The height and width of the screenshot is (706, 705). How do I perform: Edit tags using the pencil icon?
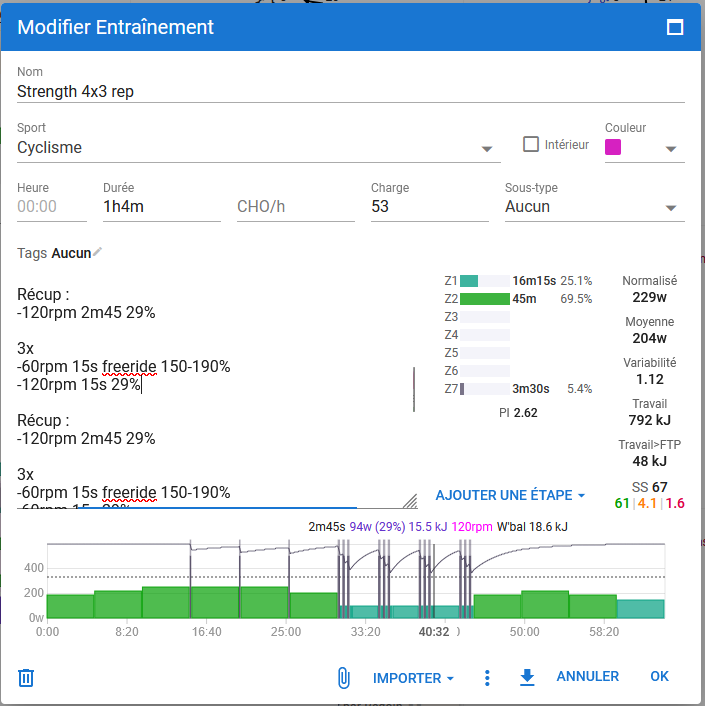click(x=97, y=253)
